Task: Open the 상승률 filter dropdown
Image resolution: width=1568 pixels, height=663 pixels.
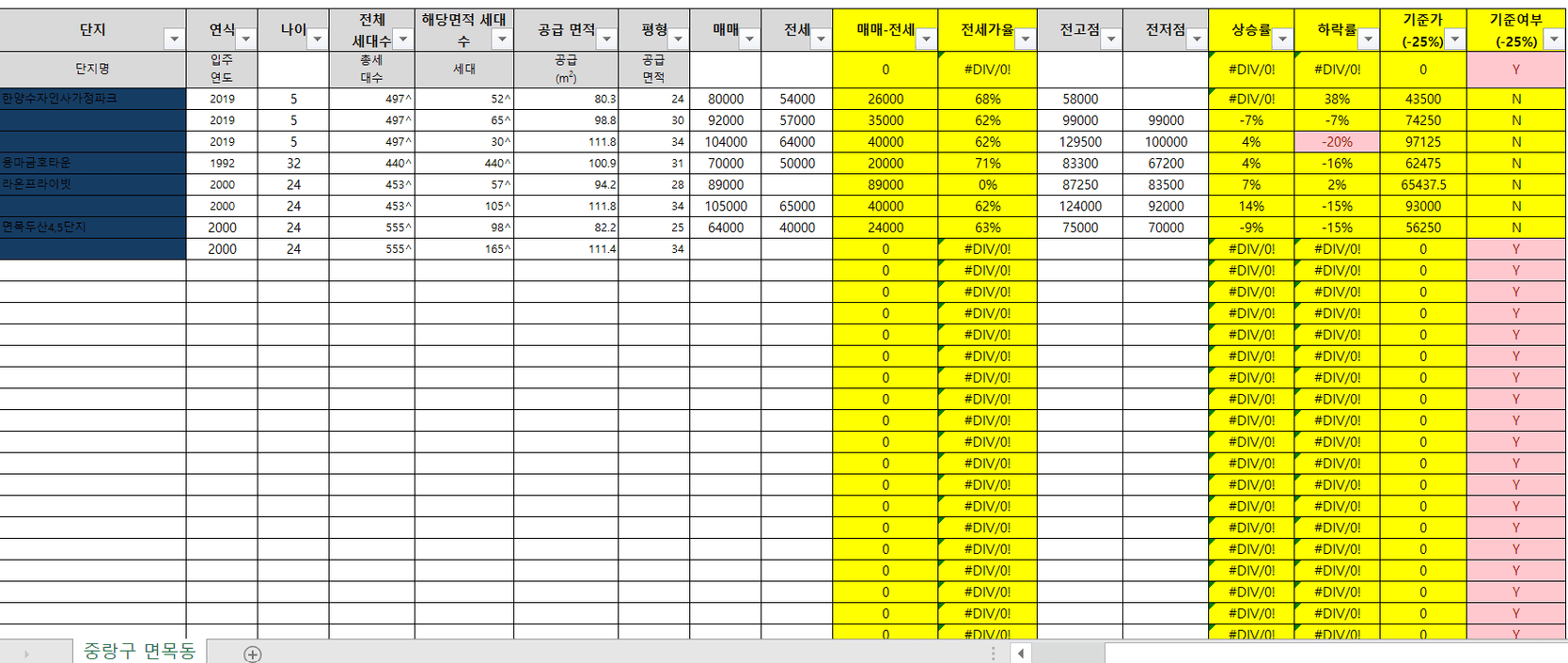Action: click(x=1282, y=39)
